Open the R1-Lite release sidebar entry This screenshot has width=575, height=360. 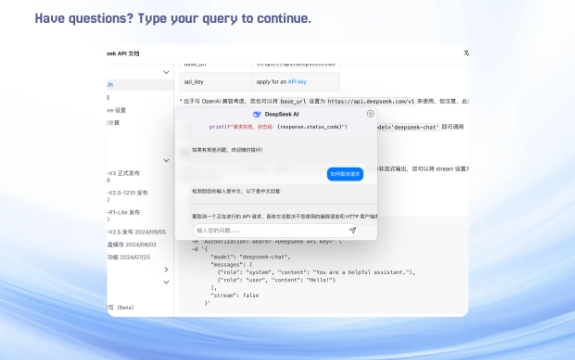(124, 212)
